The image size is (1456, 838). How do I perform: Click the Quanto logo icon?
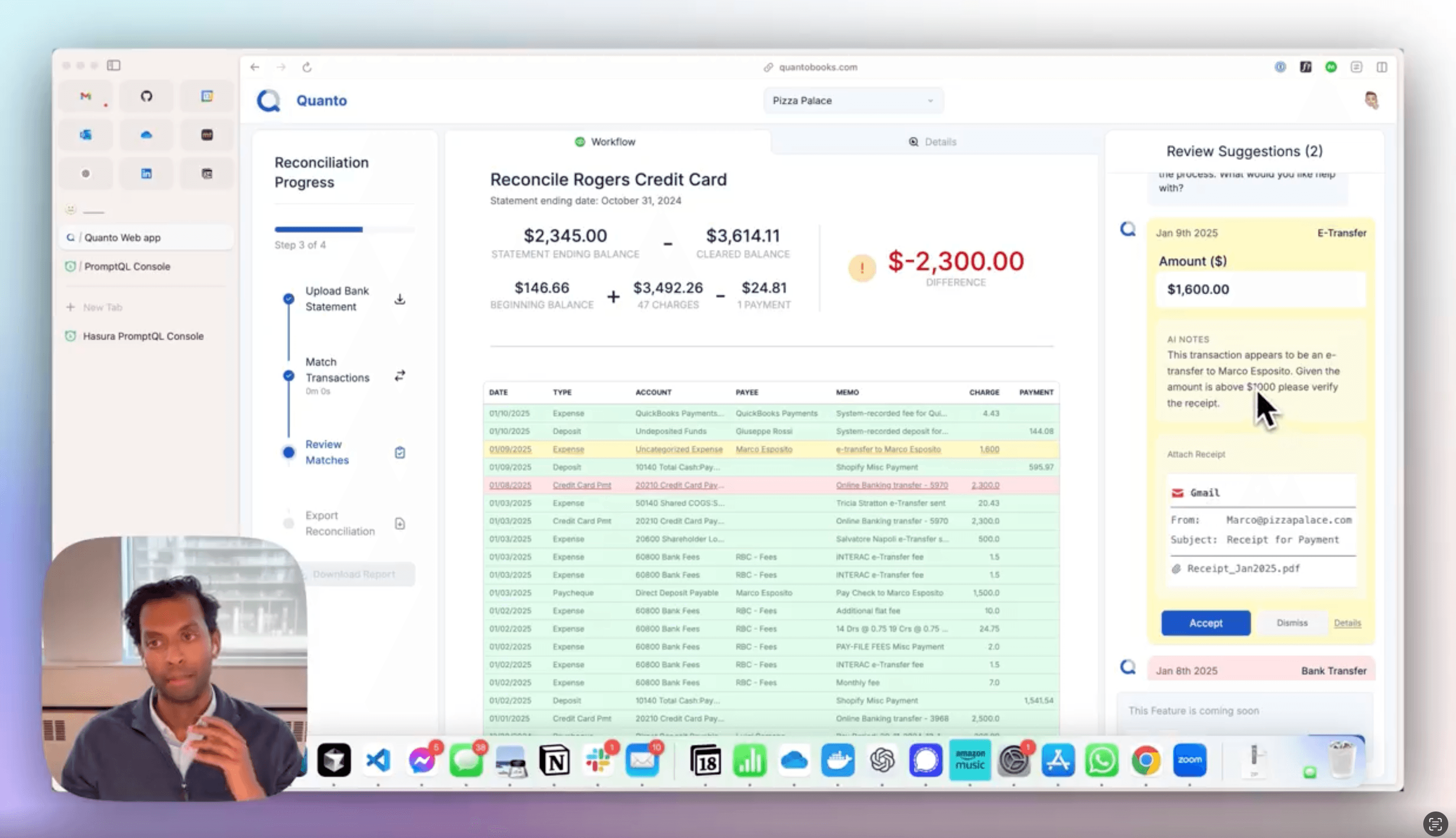pos(269,101)
